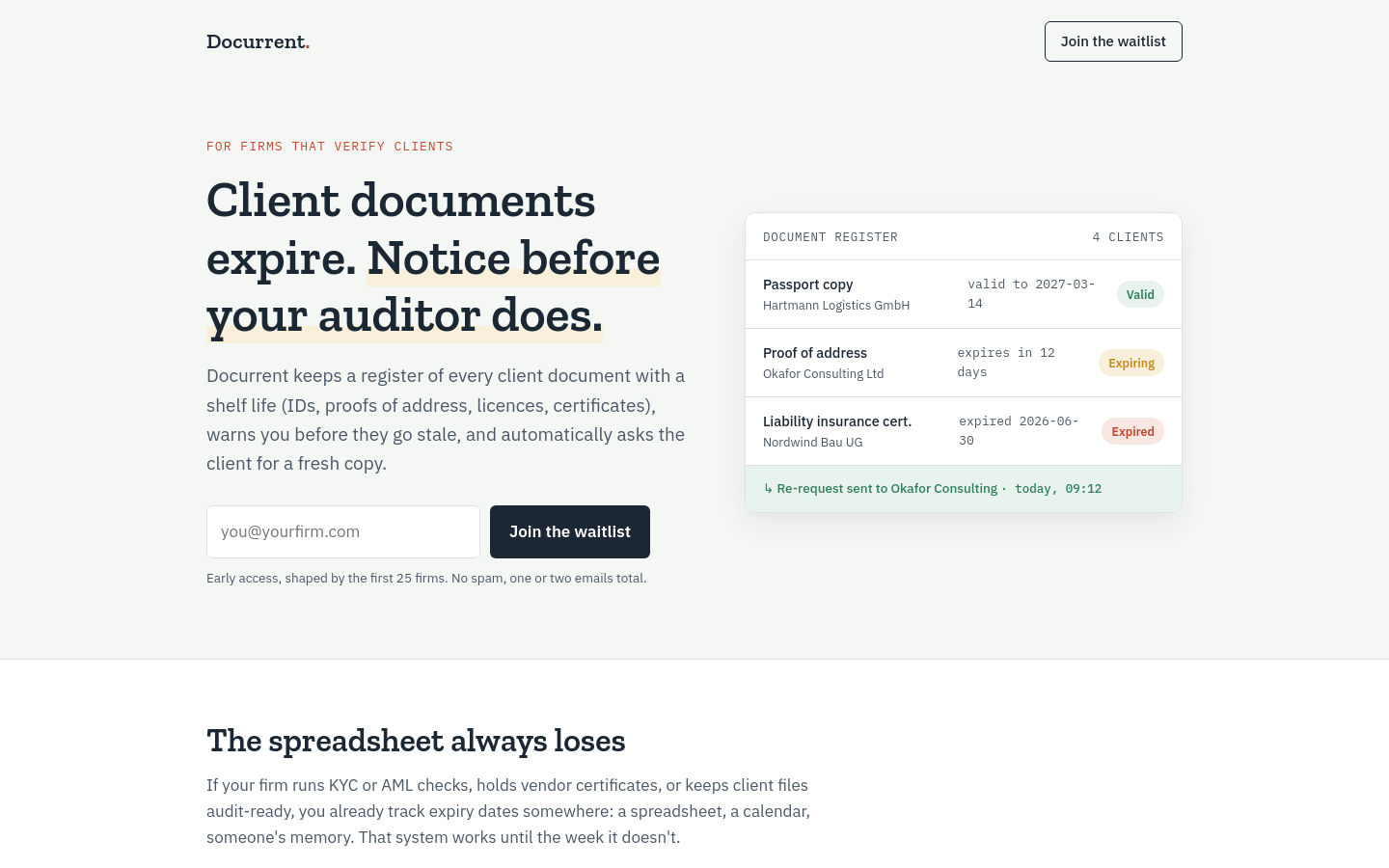Click the reply arrow icon in Re-request notice
Viewport: 1389px width, 868px height.
pyautogui.click(x=769, y=489)
